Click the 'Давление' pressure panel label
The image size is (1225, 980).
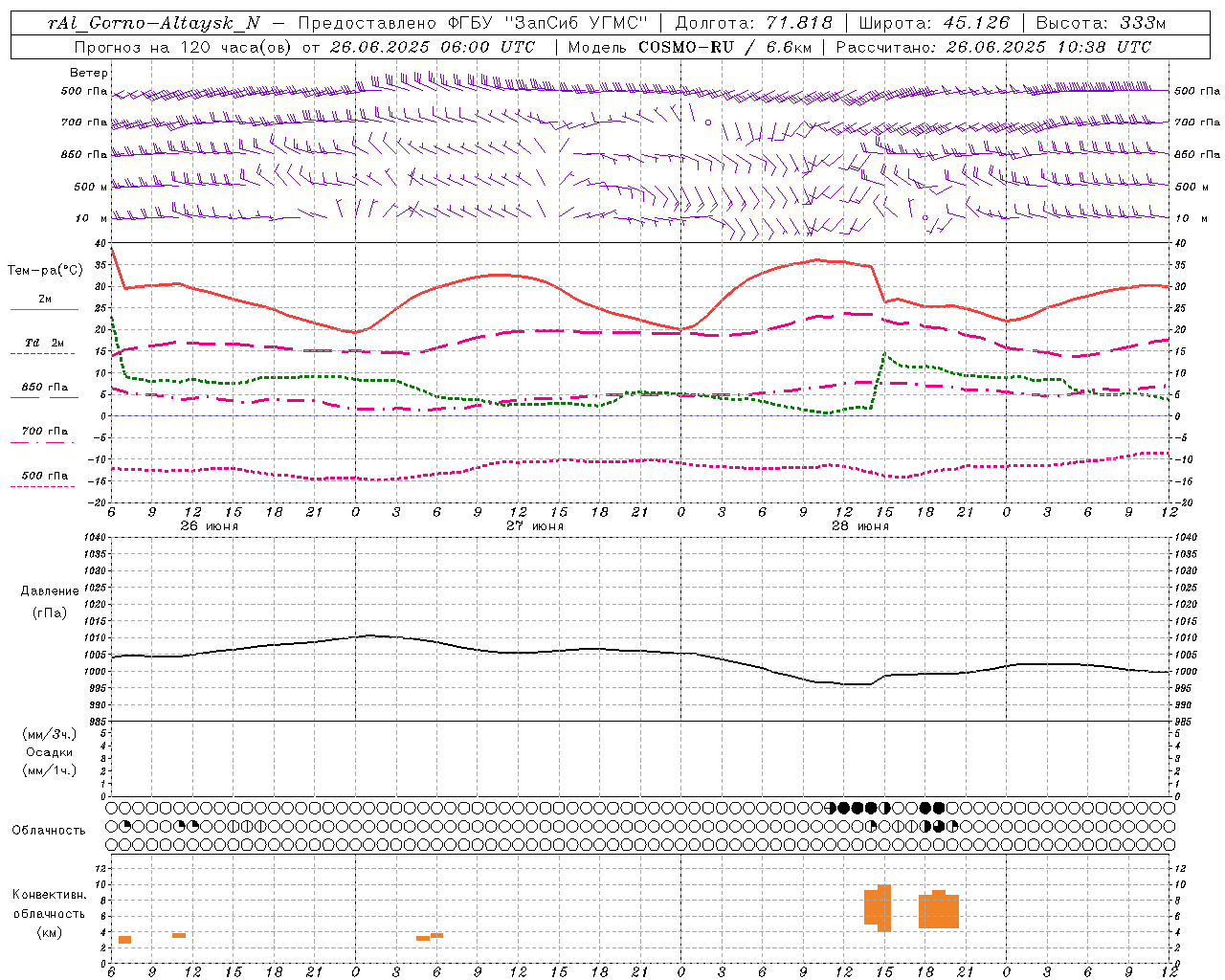point(50,591)
